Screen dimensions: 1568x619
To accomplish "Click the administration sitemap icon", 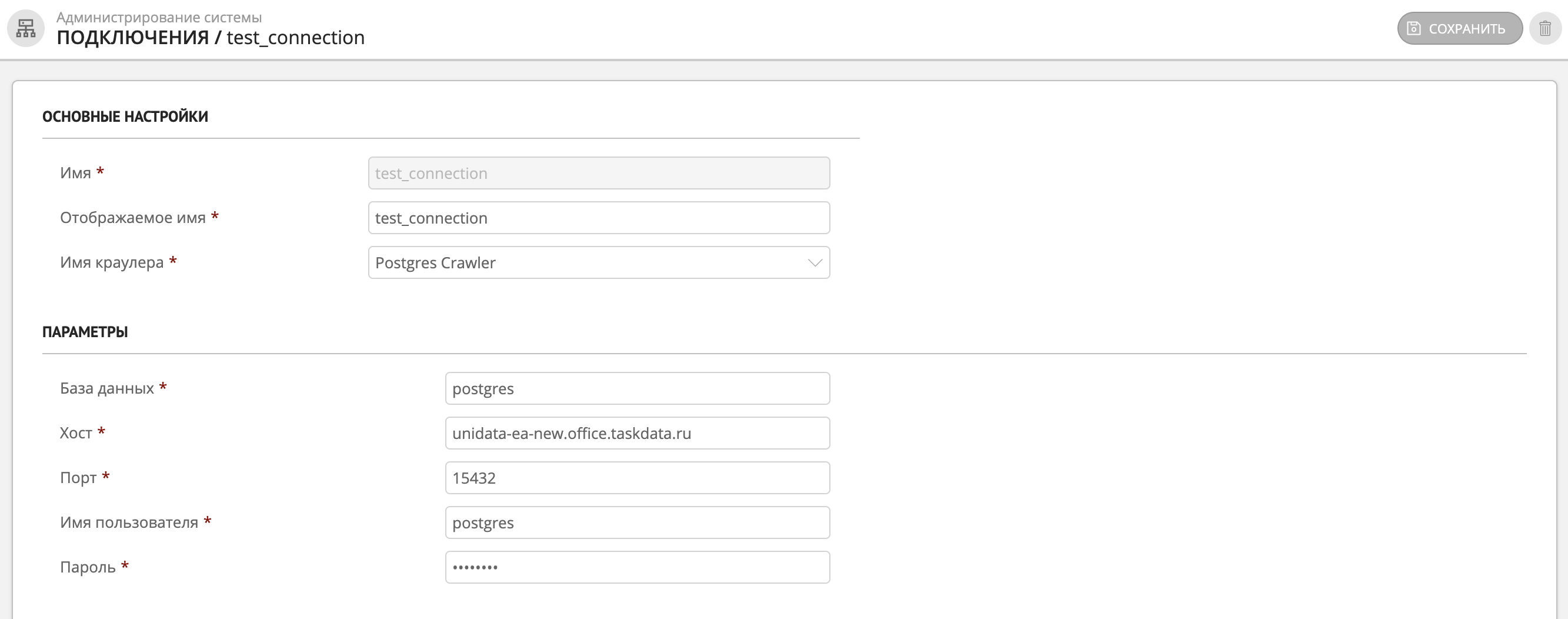I will (25, 28).
